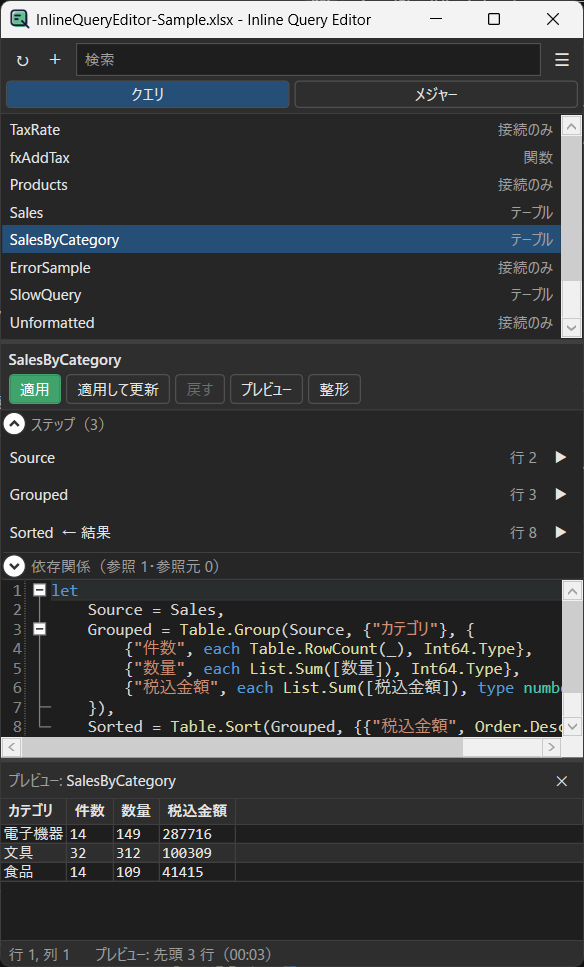Click the 件数 column header
The height and width of the screenshot is (967, 584).
coord(89,810)
